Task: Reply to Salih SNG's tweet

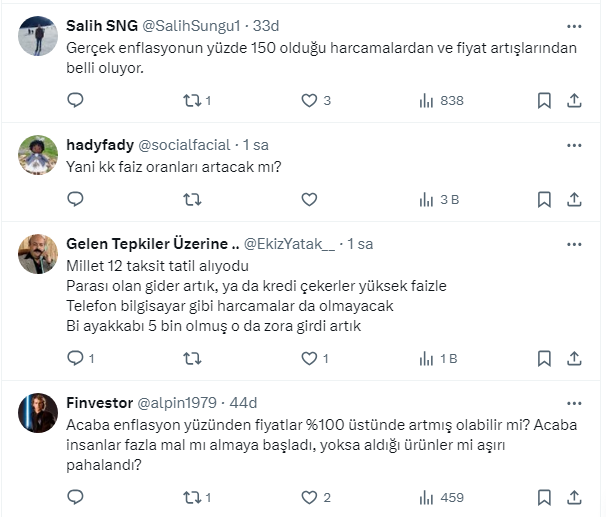Action: [75, 100]
